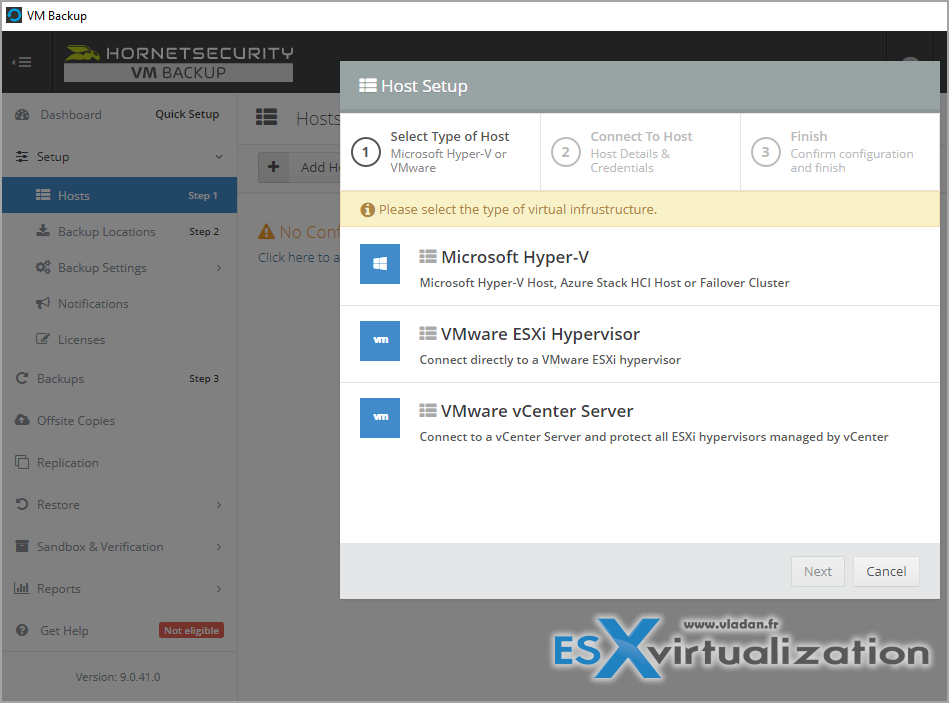Click the Setup sliders icon

pyautogui.click(x=22, y=157)
